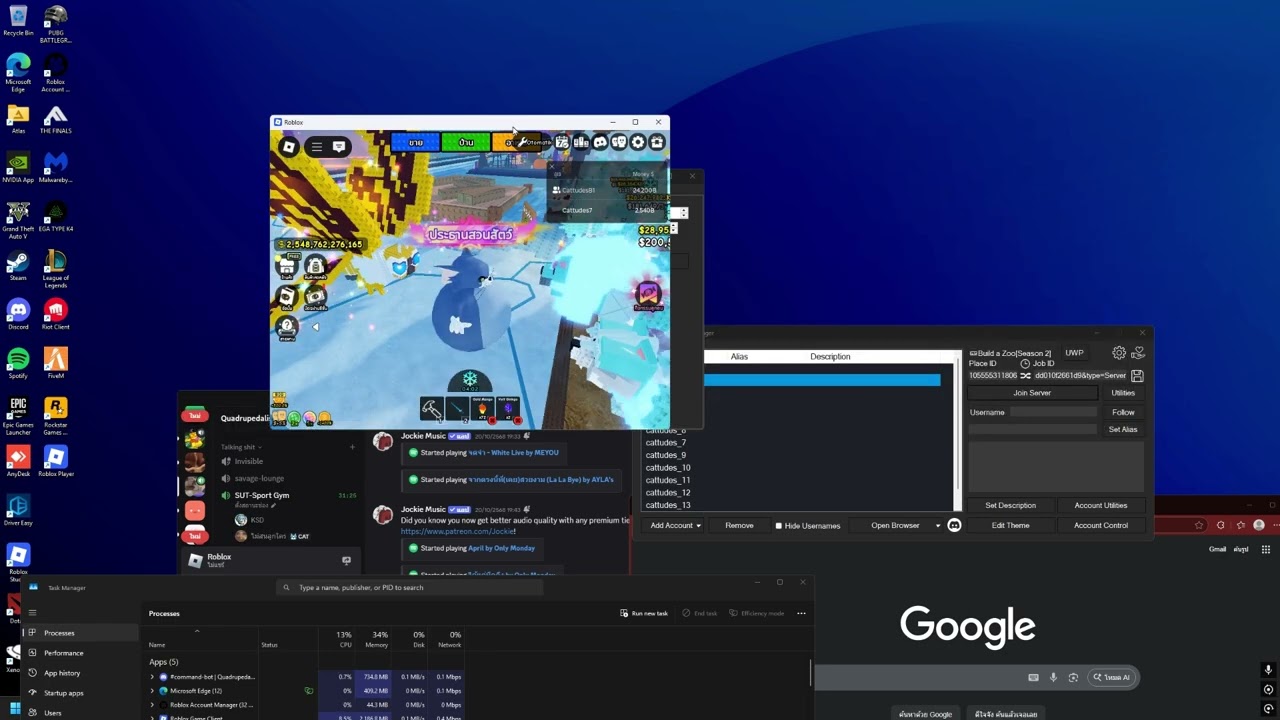Open the Roblox logo menu in game
The image size is (1280, 720).
[x=289, y=147]
